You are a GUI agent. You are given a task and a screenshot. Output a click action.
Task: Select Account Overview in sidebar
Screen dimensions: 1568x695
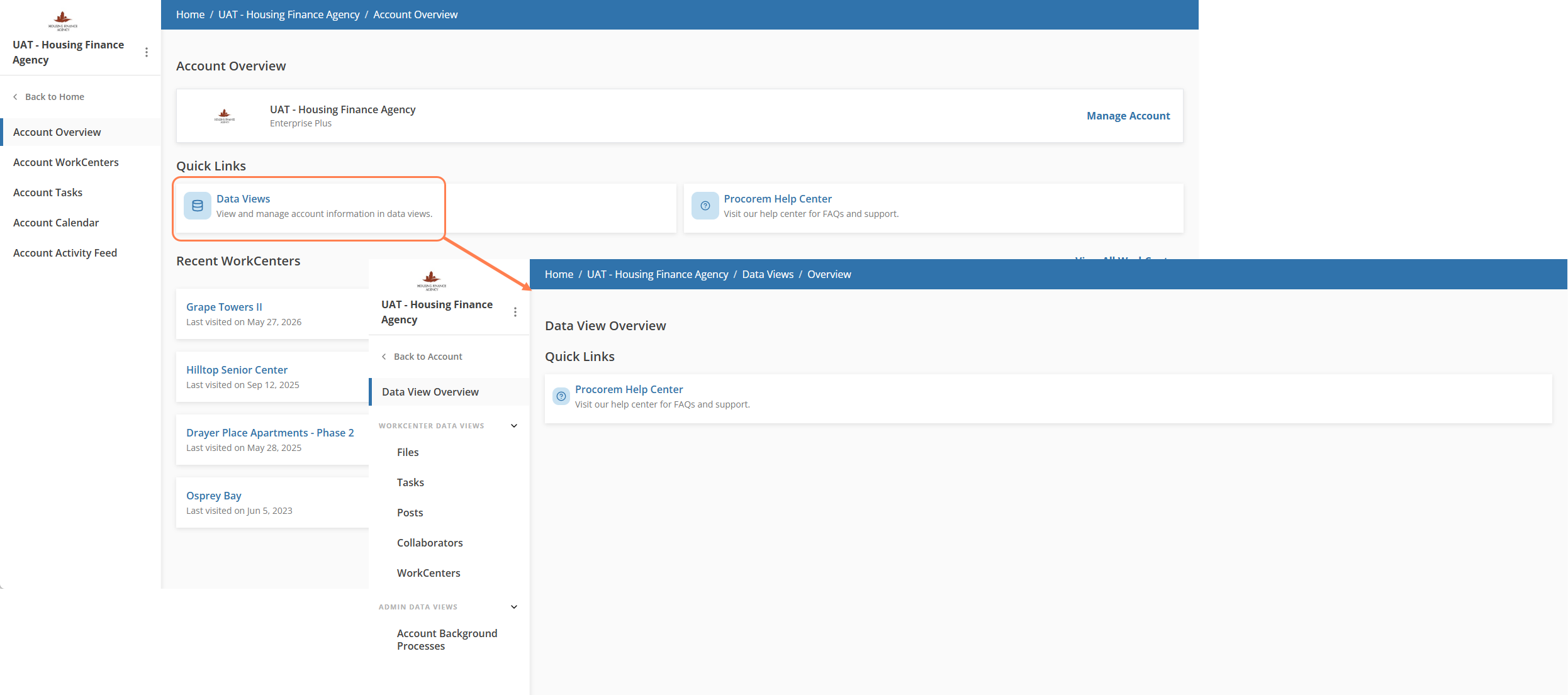(x=81, y=132)
